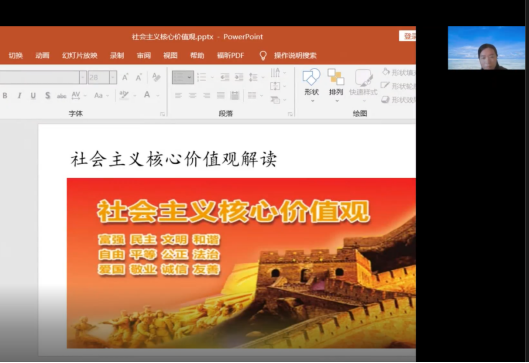Toggle Italic formatting button

click(19, 95)
